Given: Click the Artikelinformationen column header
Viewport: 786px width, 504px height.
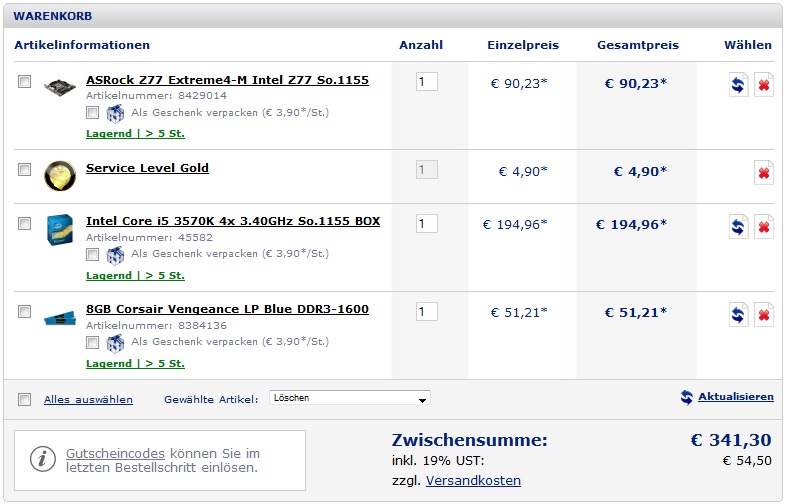Looking at the screenshot, I should pyautogui.click(x=82, y=45).
